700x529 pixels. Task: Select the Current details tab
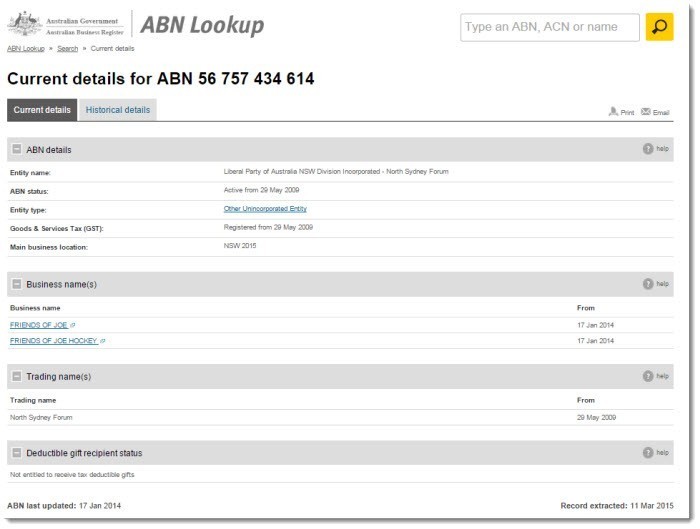(x=42, y=110)
